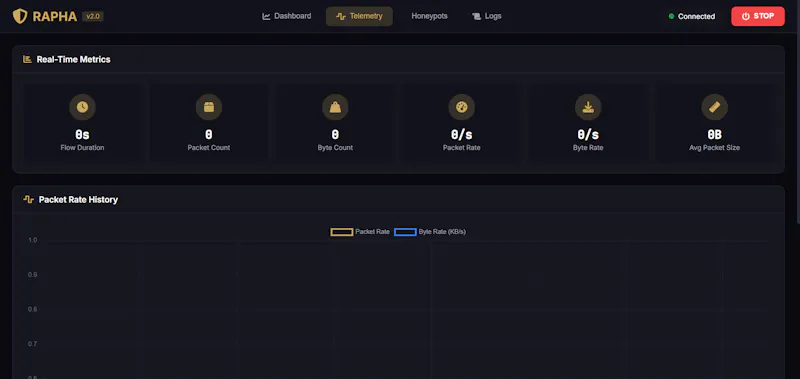The width and height of the screenshot is (800, 379).
Task: Click the Connected status indicator
Action: (692, 16)
